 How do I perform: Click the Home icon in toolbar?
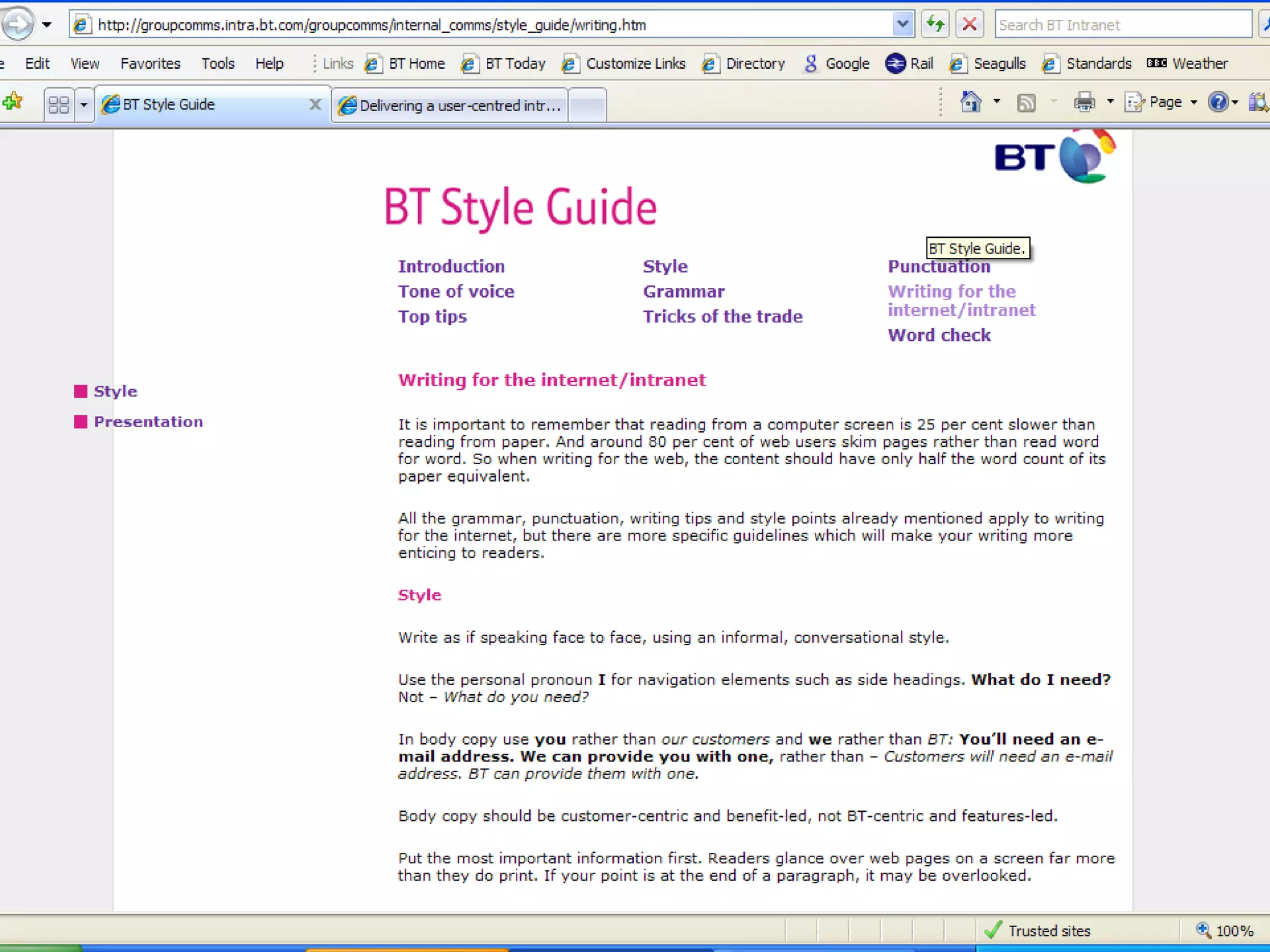click(970, 102)
